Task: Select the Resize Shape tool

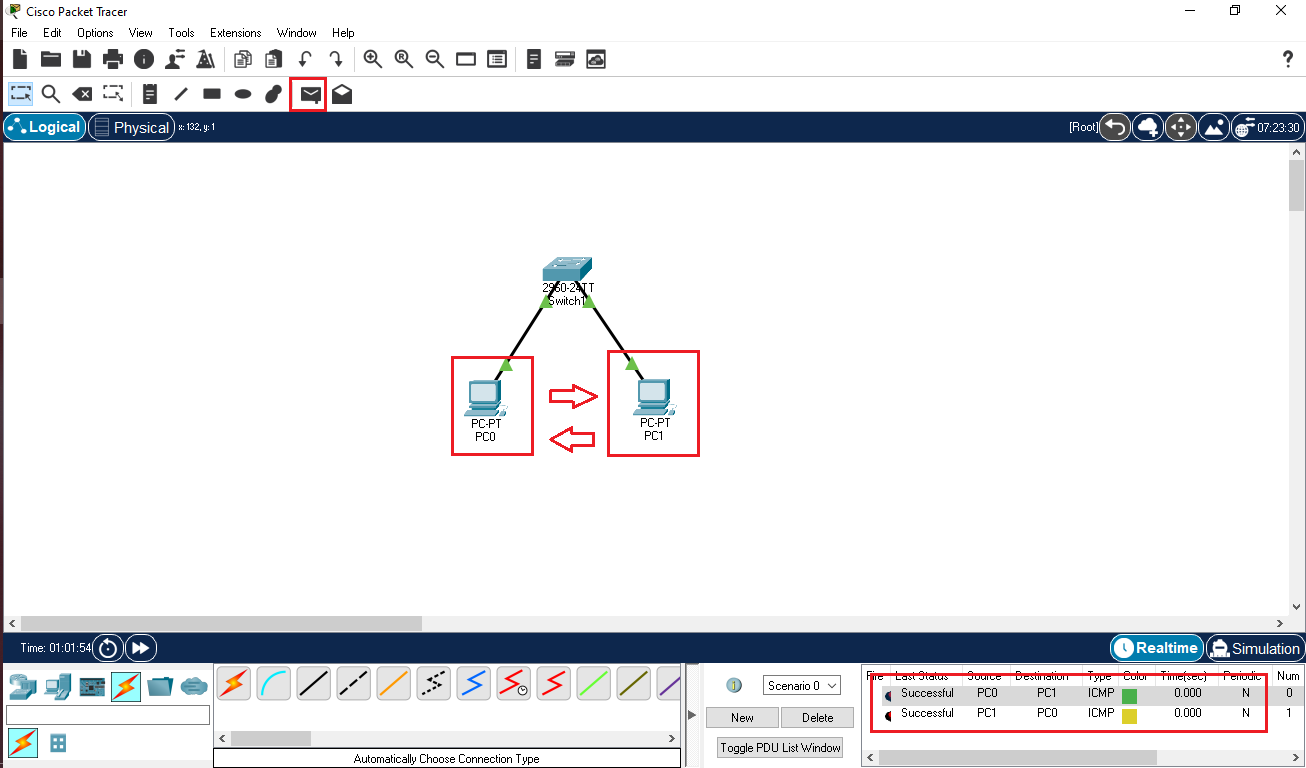Action: pos(113,94)
